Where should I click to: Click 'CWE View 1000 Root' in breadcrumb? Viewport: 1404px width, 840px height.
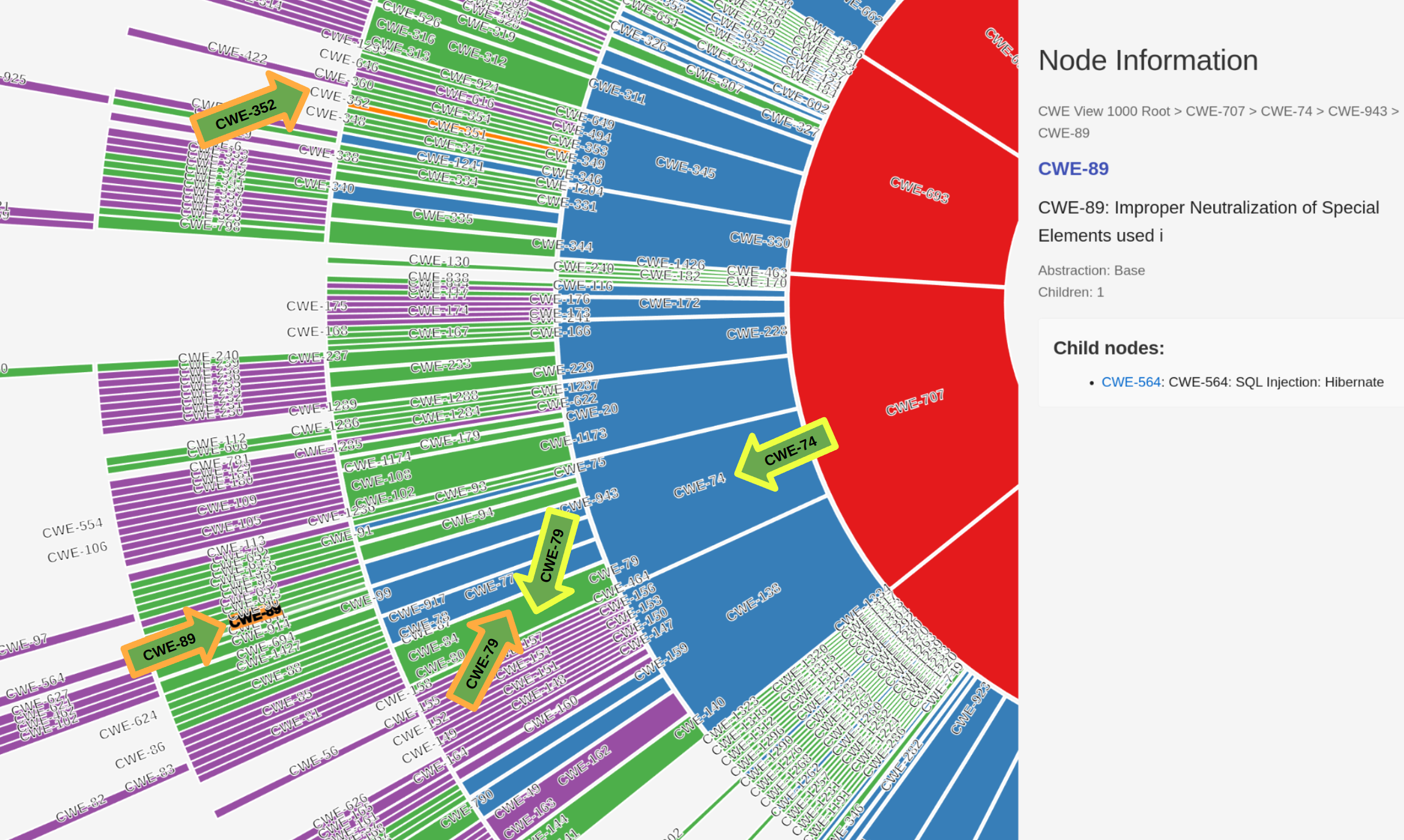pos(1104,111)
